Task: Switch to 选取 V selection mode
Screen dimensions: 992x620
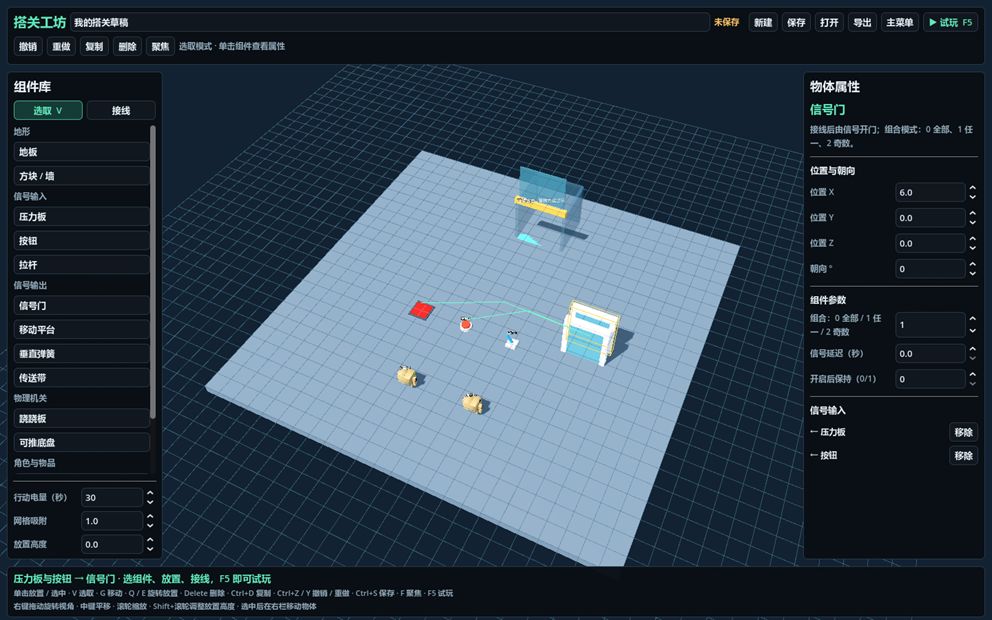Action: point(48,110)
